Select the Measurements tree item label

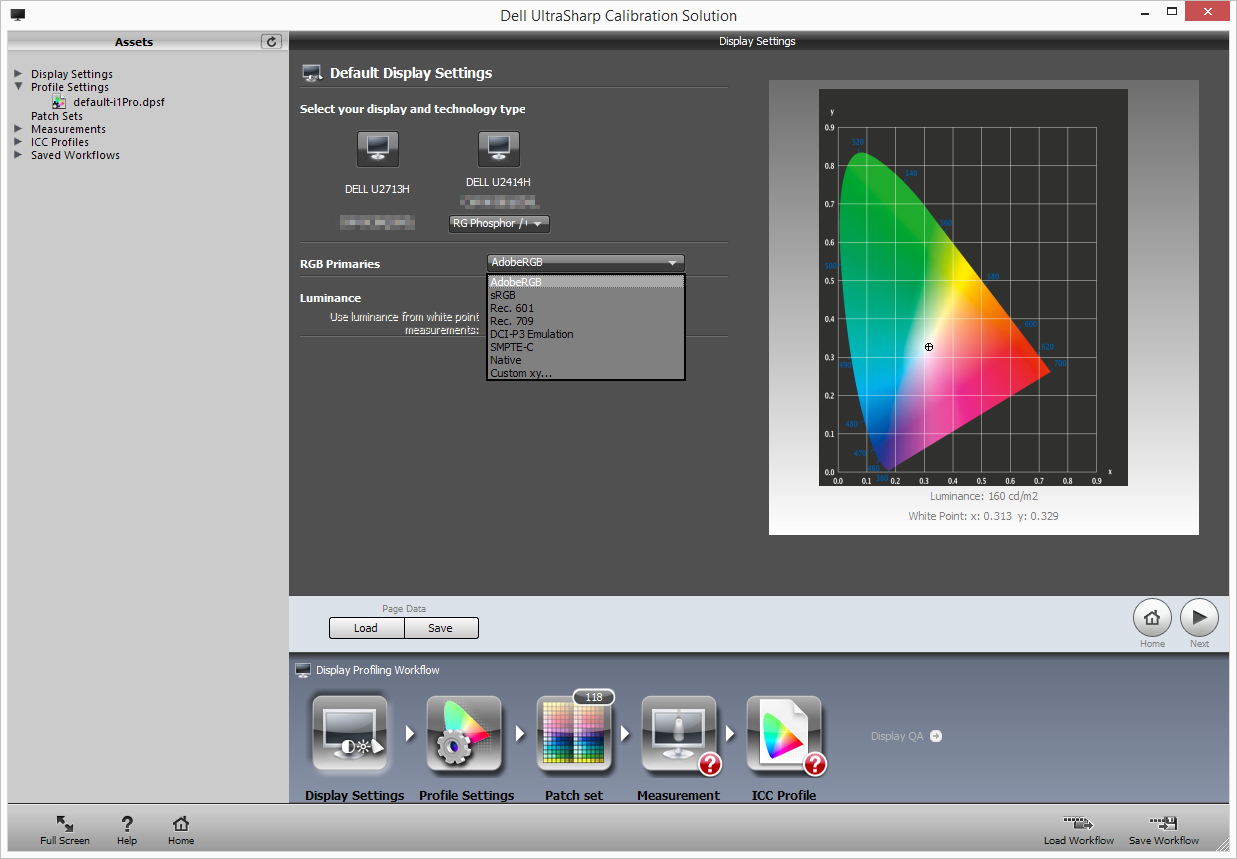point(68,129)
